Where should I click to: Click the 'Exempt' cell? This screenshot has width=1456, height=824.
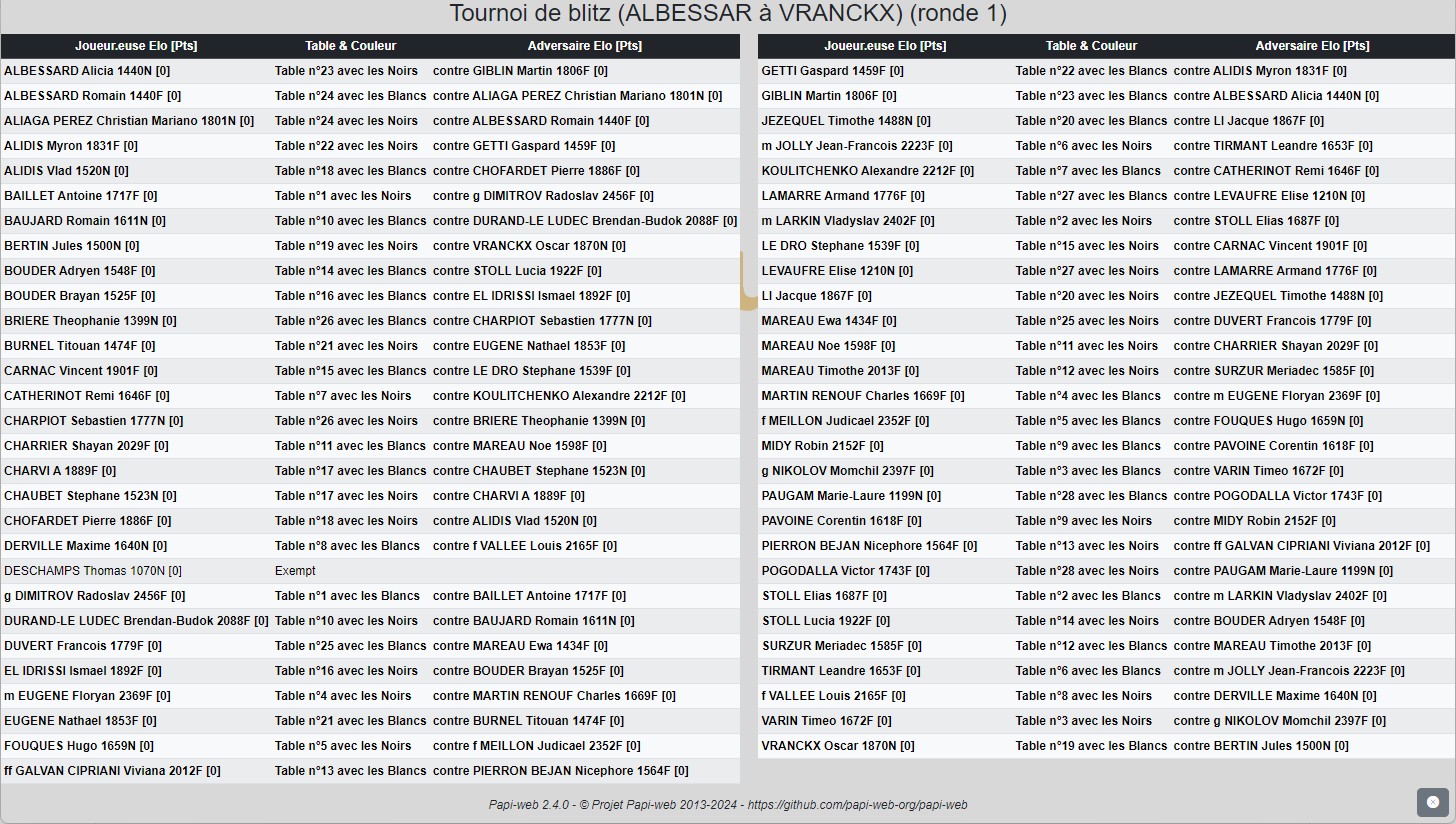pyautogui.click(x=295, y=571)
